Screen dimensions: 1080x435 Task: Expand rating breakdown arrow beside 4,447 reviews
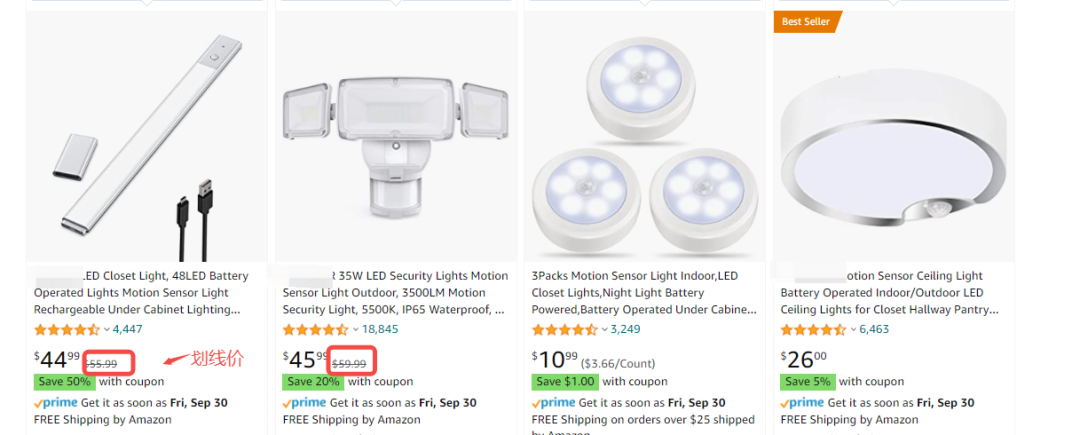click(107, 330)
